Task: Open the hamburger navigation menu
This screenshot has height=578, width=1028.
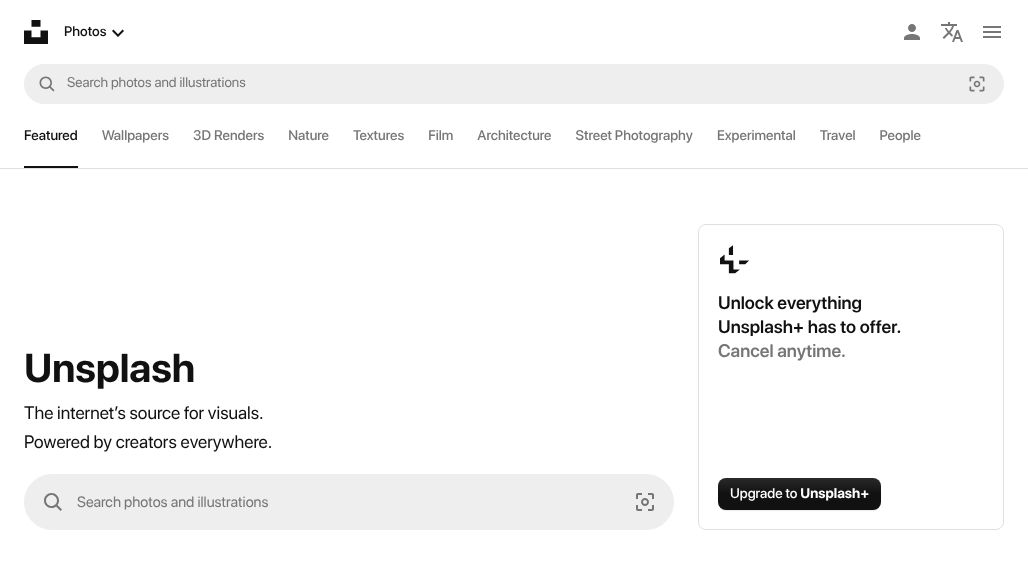Action: [x=991, y=32]
